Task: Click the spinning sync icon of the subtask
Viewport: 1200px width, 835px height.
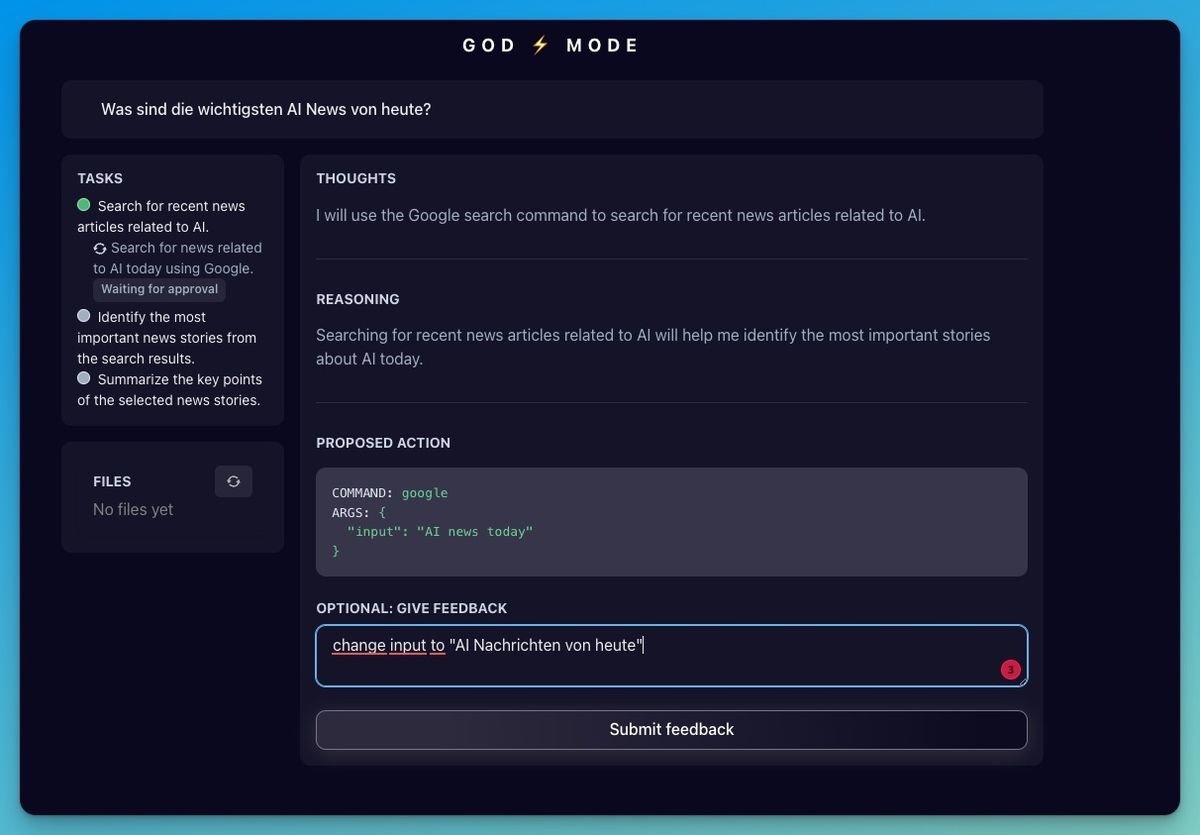Action: (100, 248)
